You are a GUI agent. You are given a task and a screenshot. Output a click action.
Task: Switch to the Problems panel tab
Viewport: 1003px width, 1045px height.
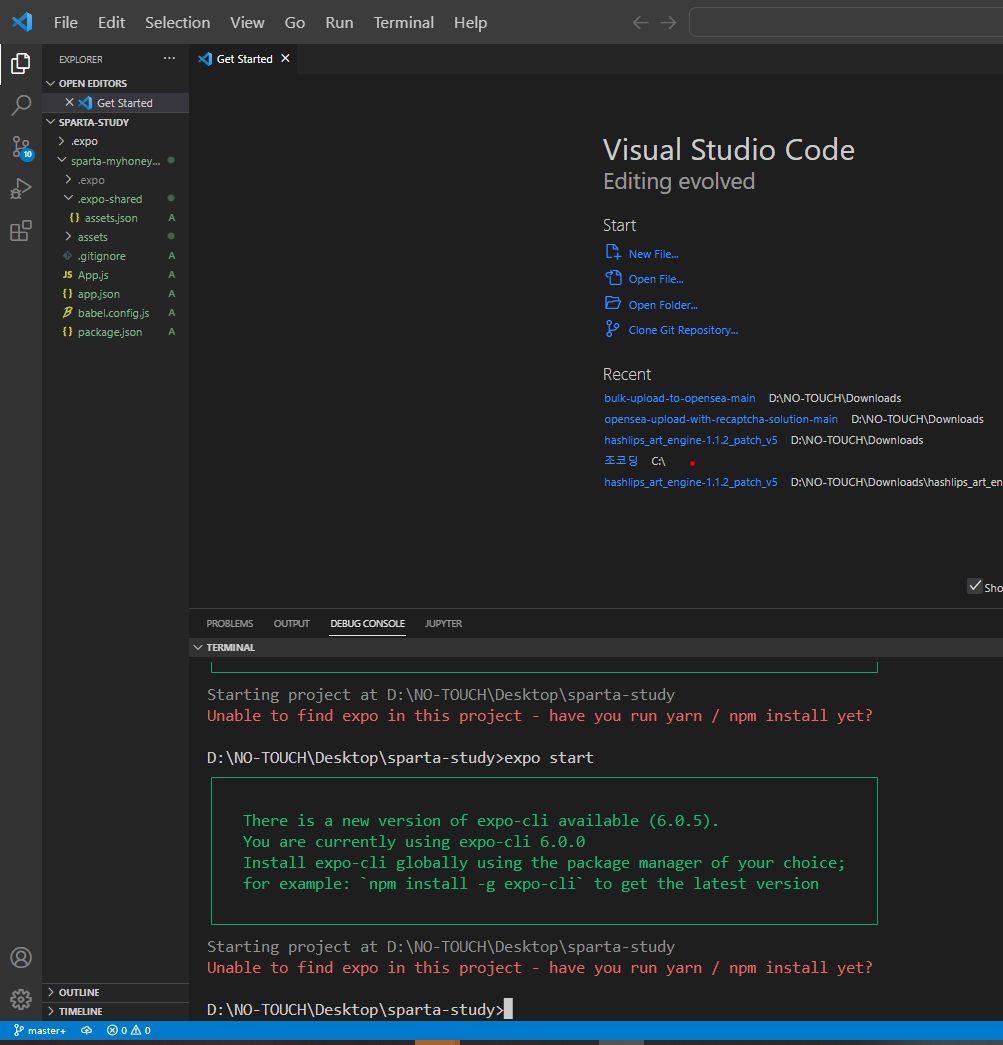(229, 623)
